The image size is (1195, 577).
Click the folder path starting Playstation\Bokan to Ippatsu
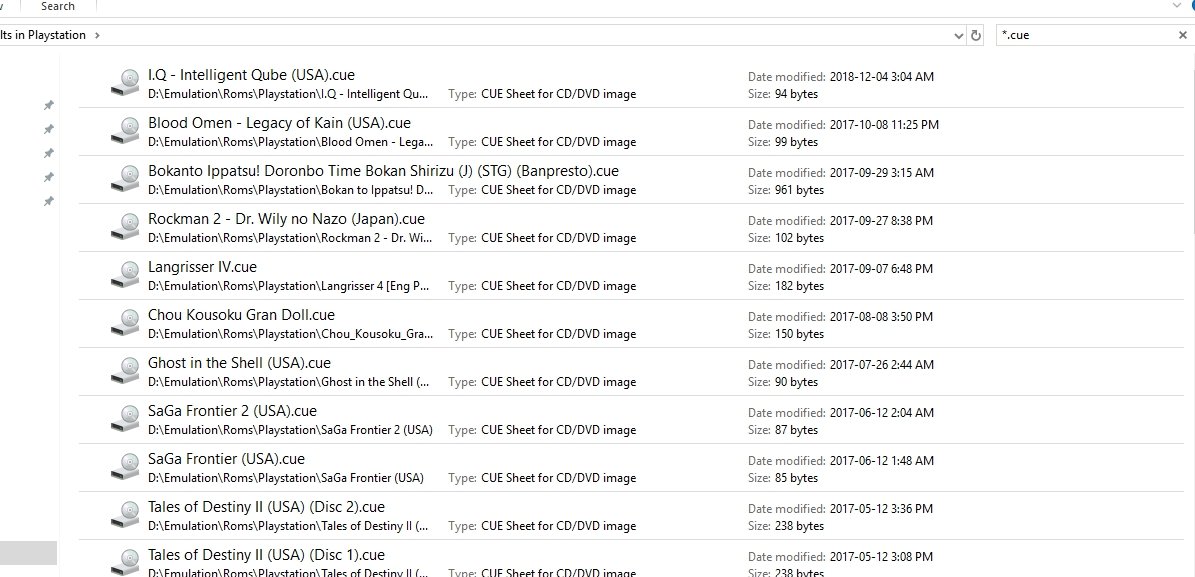click(290, 191)
